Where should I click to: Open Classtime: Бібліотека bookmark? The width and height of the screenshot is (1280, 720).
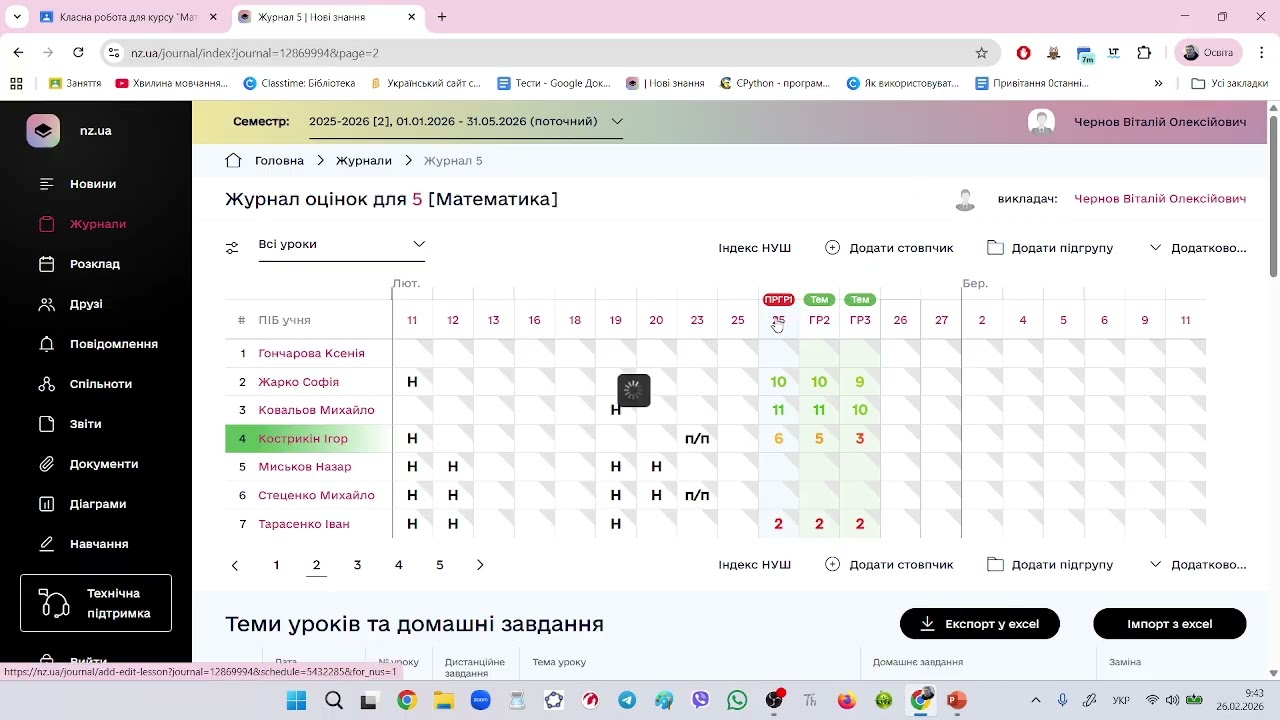point(299,83)
